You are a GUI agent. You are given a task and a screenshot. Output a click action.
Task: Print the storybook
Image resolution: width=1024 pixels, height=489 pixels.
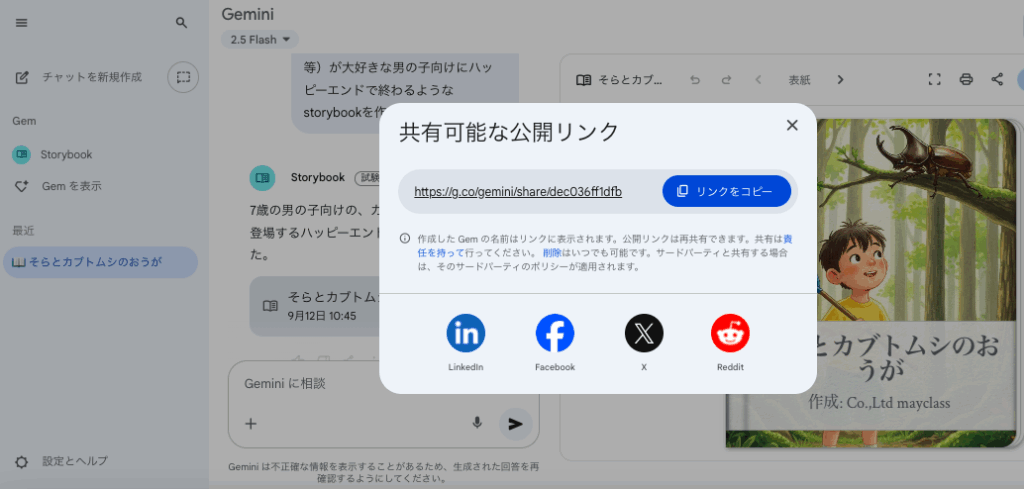(x=966, y=80)
